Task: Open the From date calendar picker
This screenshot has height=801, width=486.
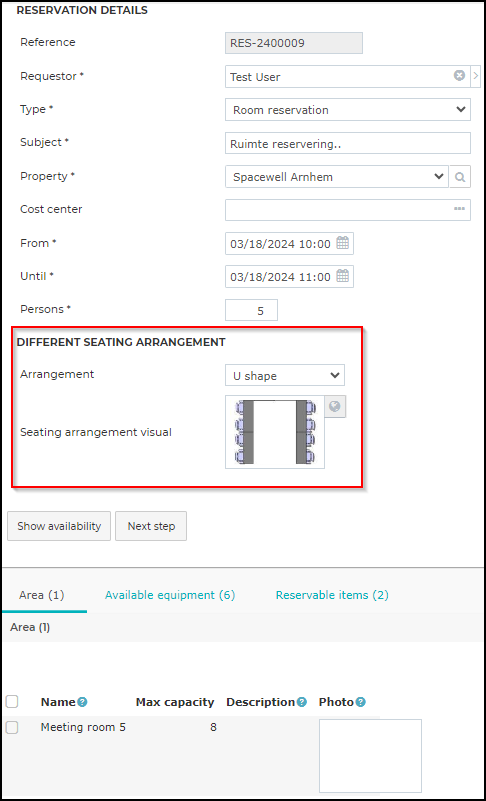Action: tap(342, 243)
